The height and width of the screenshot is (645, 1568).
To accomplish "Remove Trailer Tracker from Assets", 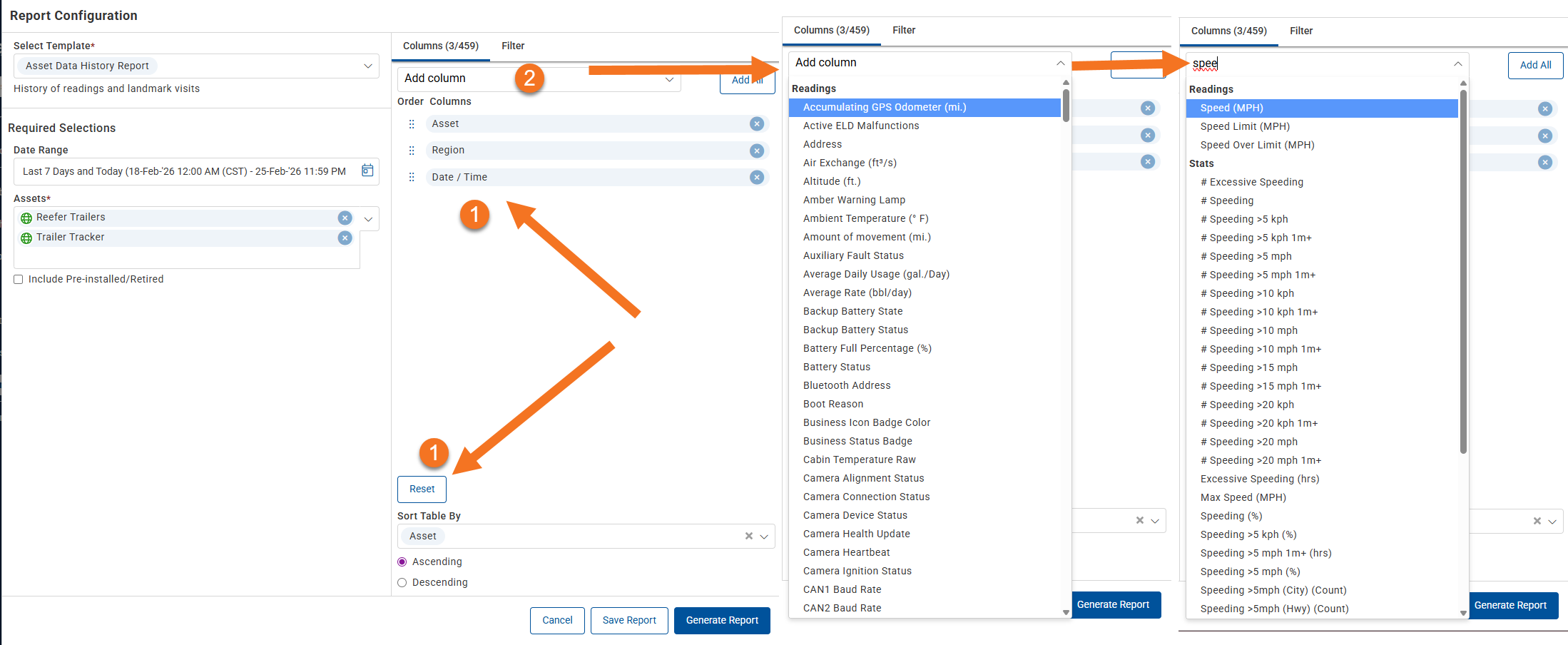I will pyautogui.click(x=345, y=238).
